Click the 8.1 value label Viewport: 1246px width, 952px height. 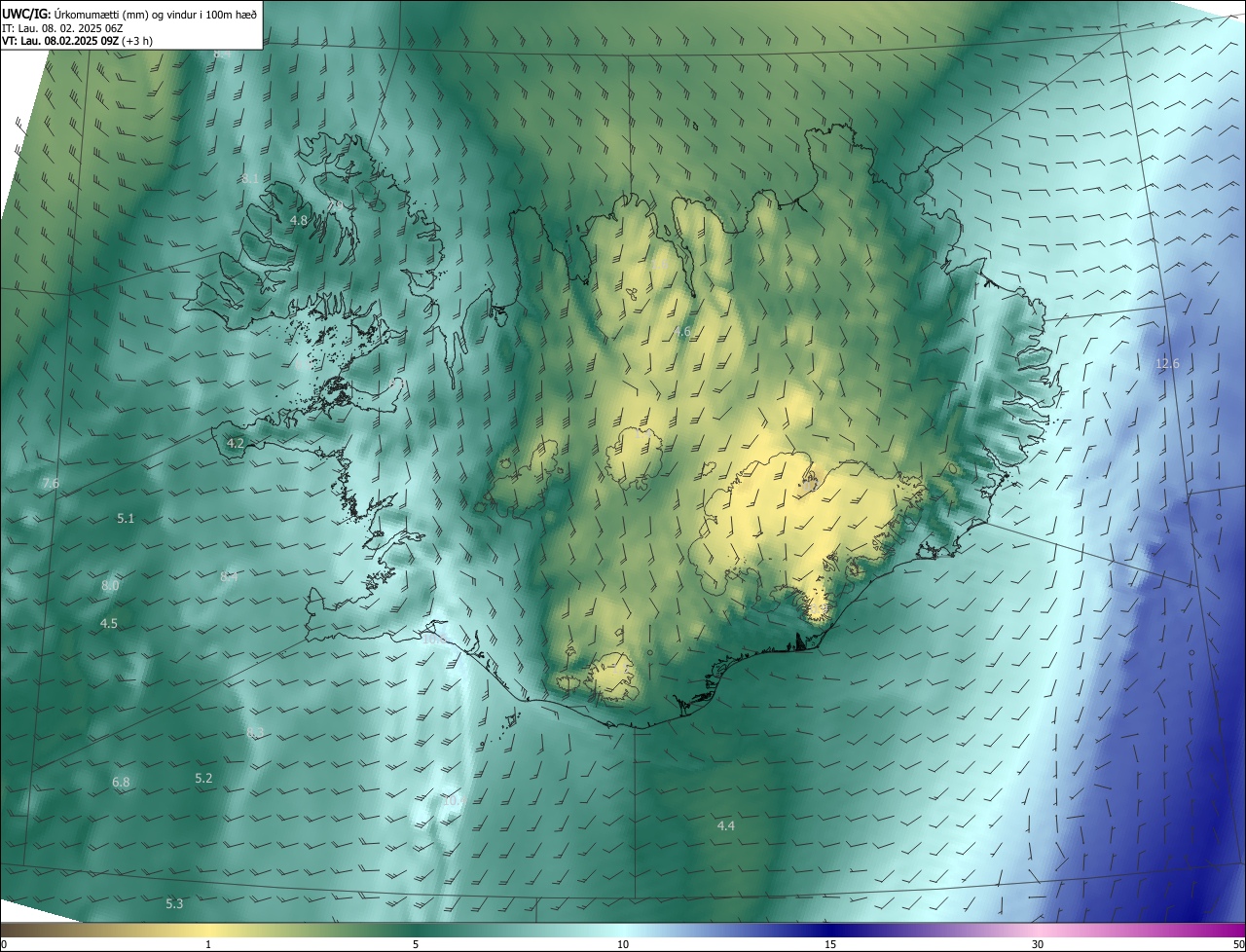click(x=250, y=179)
